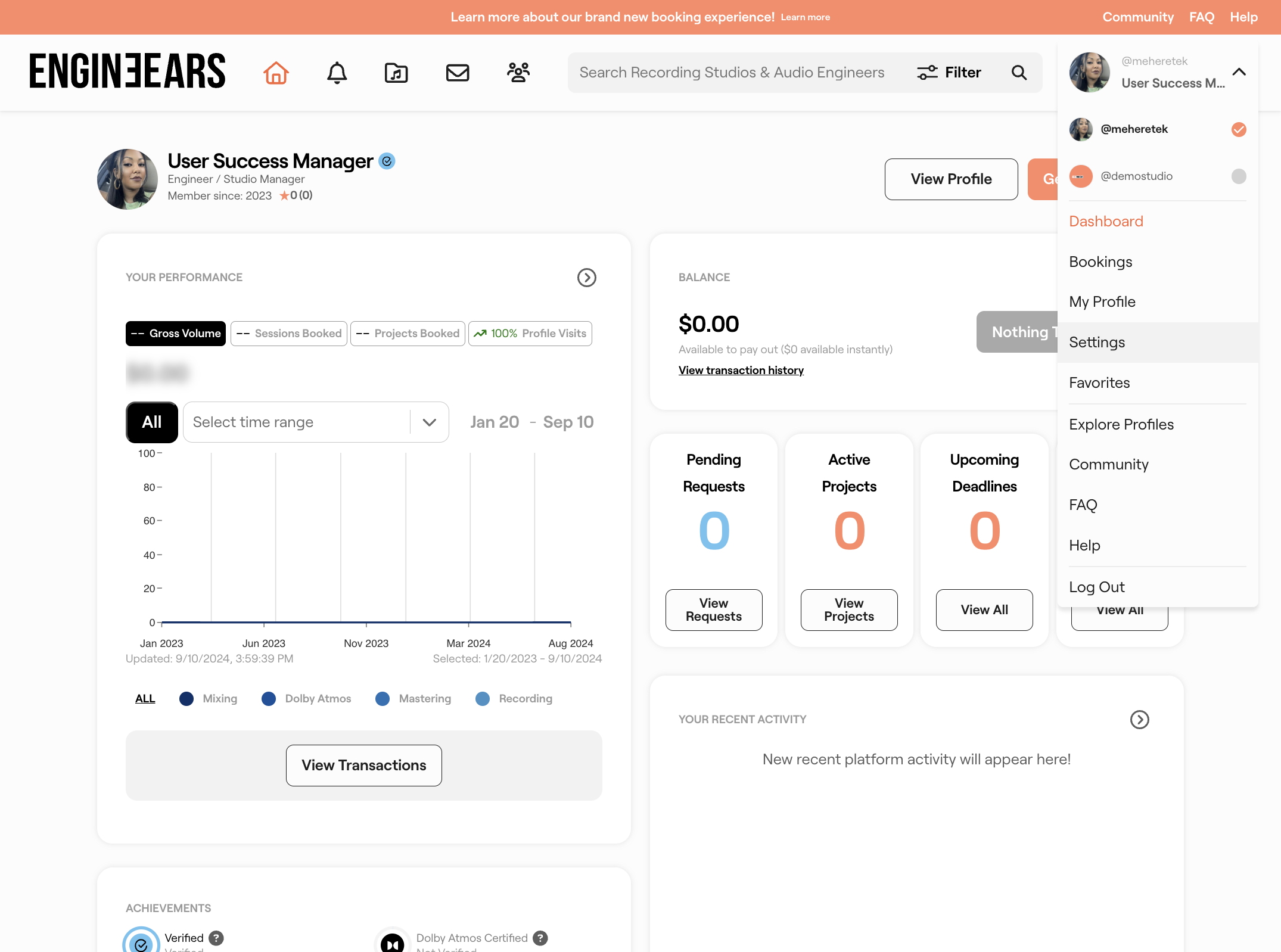This screenshot has width=1281, height=952.
Task: Click the Dolby Atmos achievement badge icon
Action: (x=392, y=941)
